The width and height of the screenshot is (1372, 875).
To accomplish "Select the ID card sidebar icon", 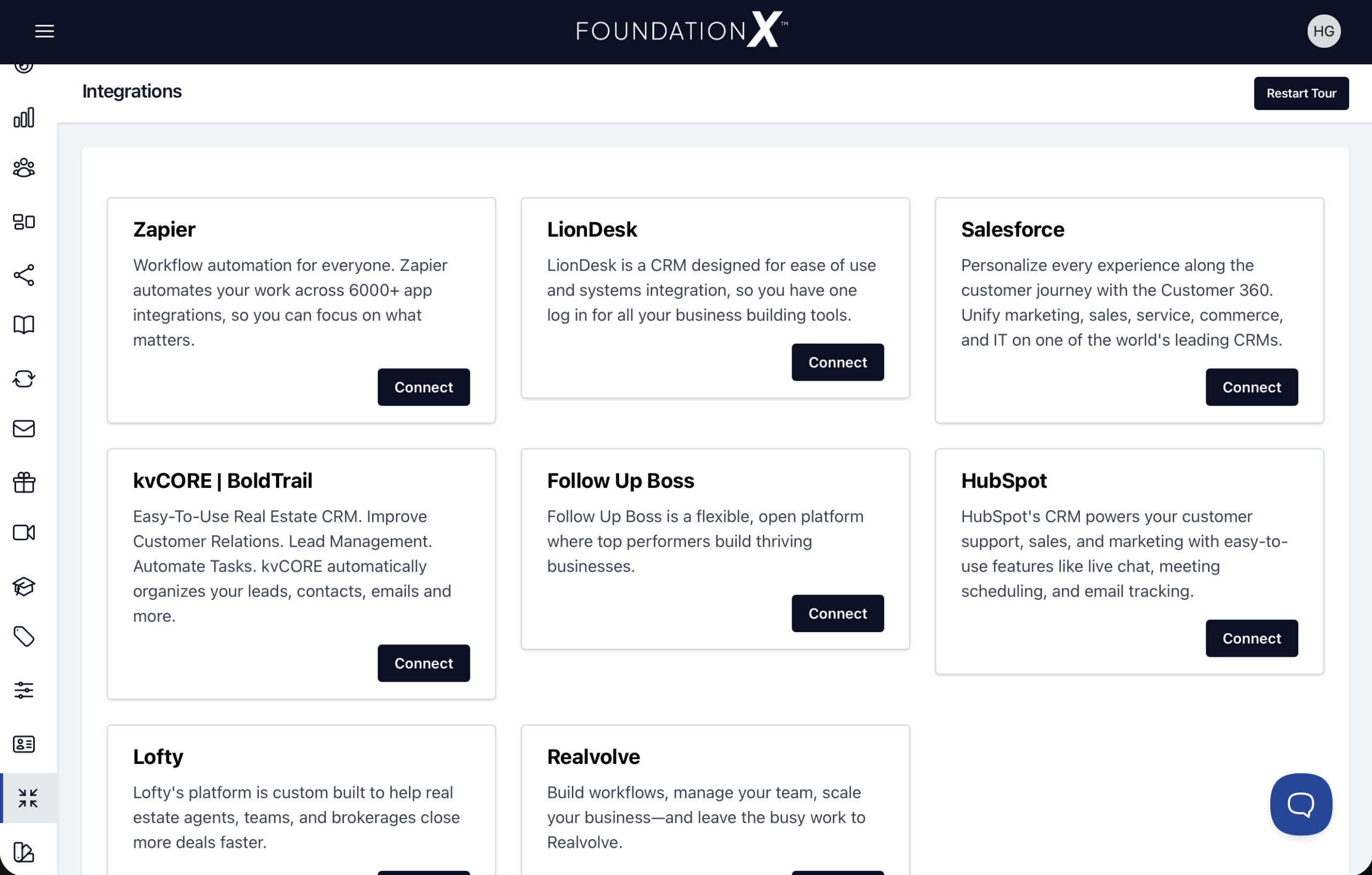I will click(x=24, y=744).
